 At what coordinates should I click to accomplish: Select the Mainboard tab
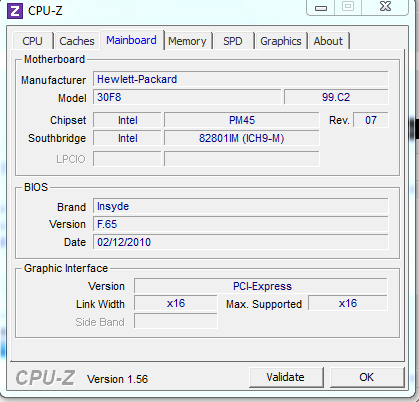131,40
